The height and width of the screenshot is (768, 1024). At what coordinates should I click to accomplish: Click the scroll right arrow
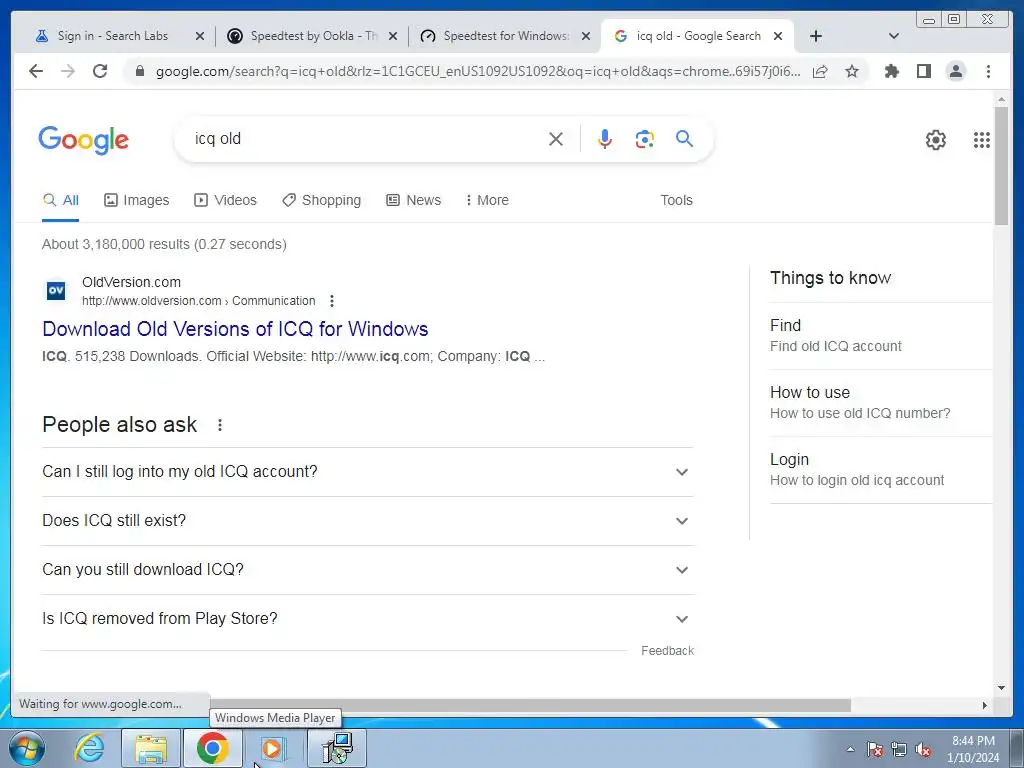(x=985, y=705)
